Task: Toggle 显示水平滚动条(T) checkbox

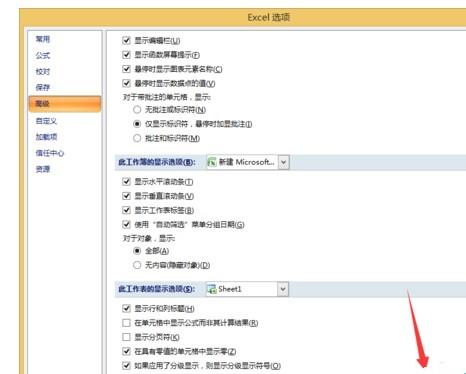Action: [126, 182]
